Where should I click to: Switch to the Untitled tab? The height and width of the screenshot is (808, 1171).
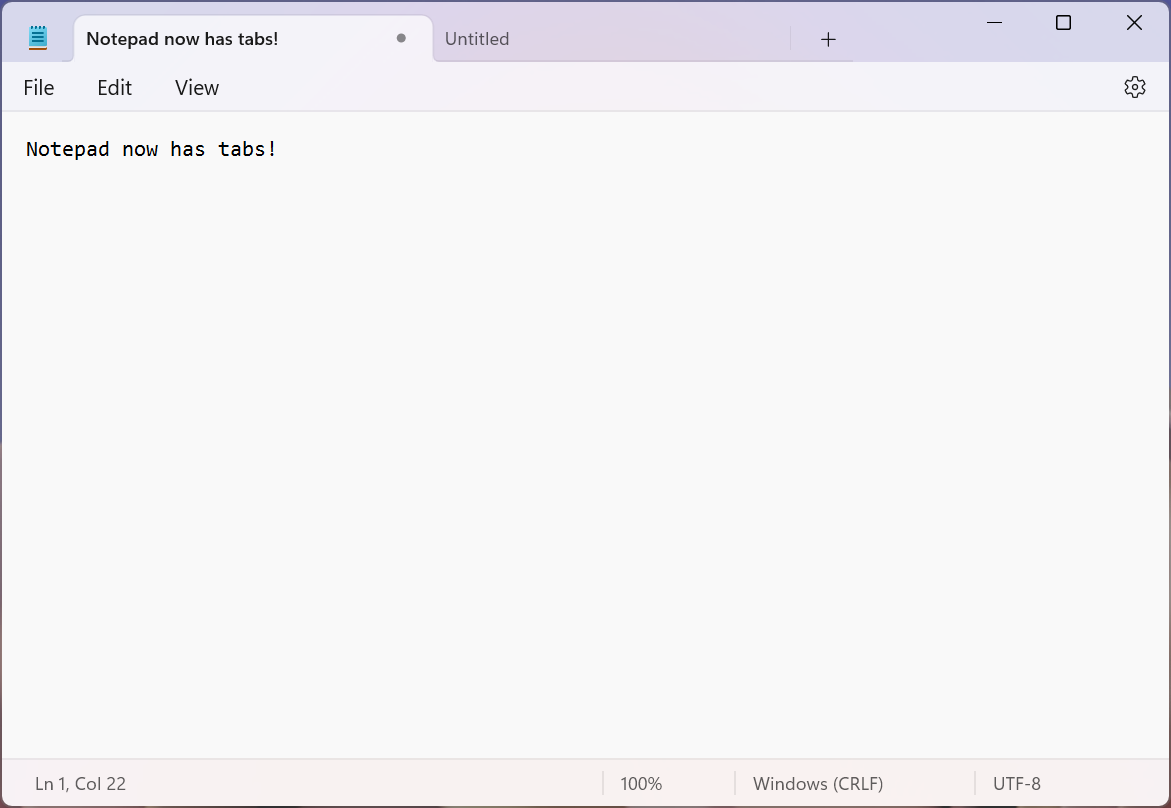pos(612,39)
